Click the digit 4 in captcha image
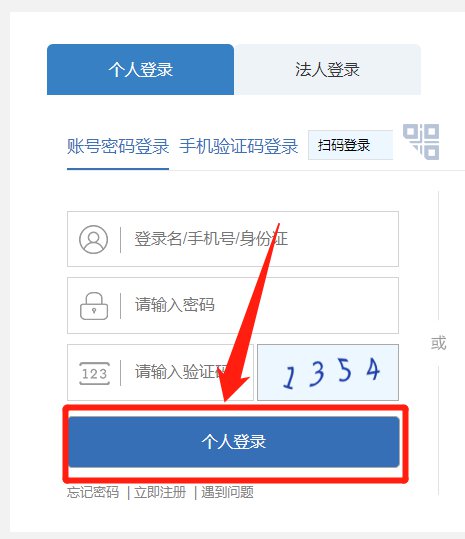The width and height of the screenshot is (465, 539). coord(373,369)
